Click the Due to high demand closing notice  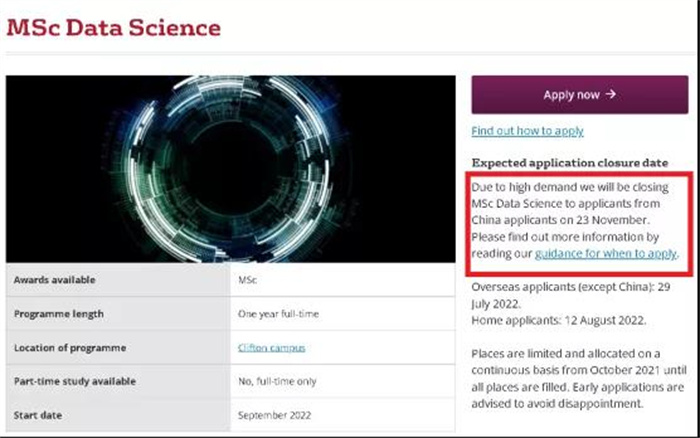(575, 220)
